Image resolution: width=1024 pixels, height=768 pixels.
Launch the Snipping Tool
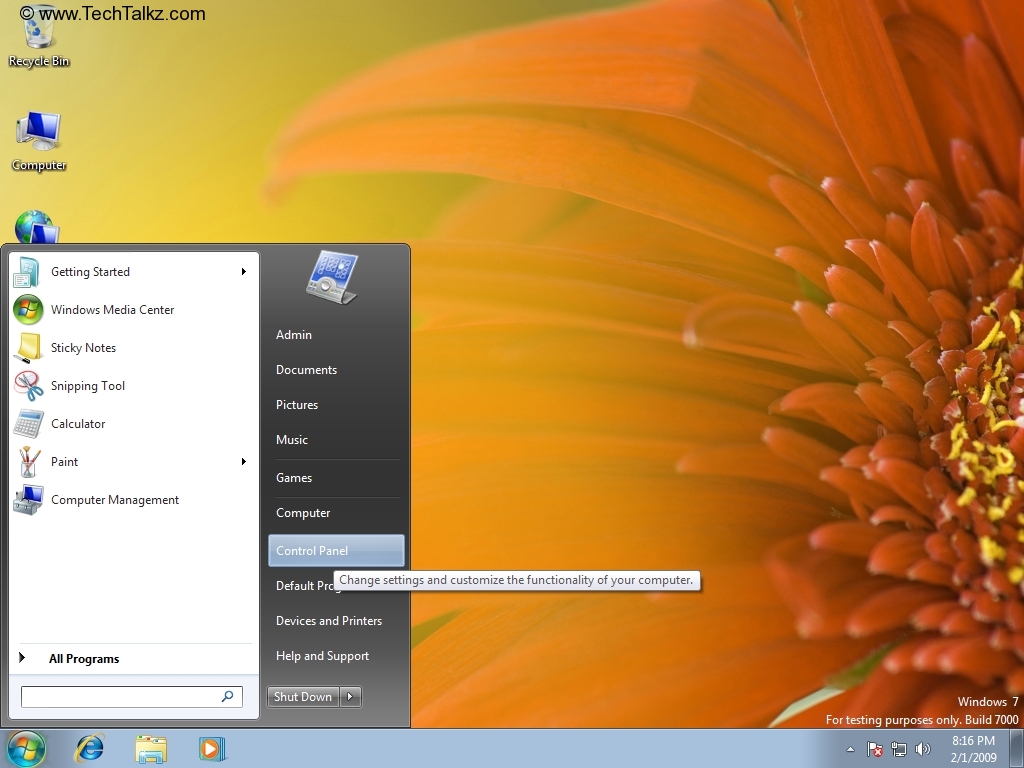87,385
